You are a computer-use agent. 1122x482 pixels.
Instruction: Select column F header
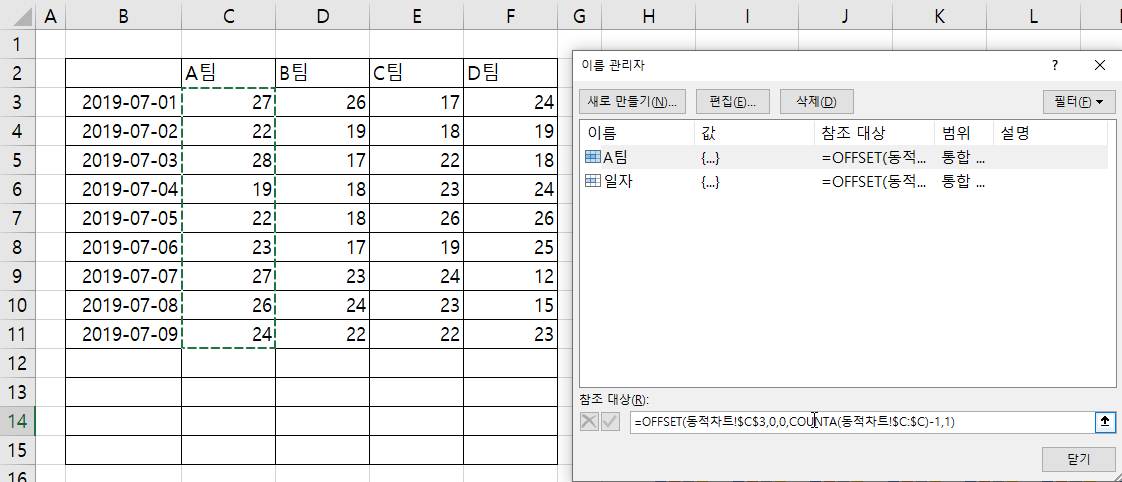tap(510, 17)
